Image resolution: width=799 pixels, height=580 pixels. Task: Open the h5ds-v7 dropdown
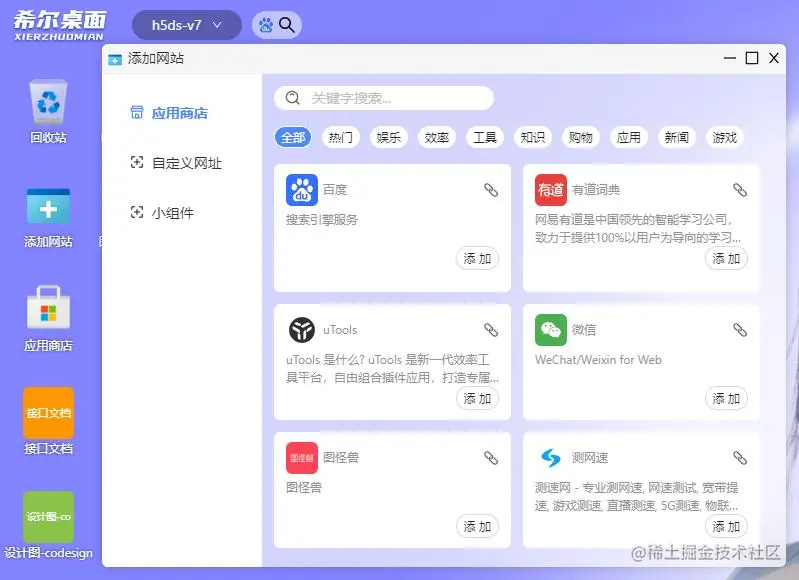tap(187, 25)
